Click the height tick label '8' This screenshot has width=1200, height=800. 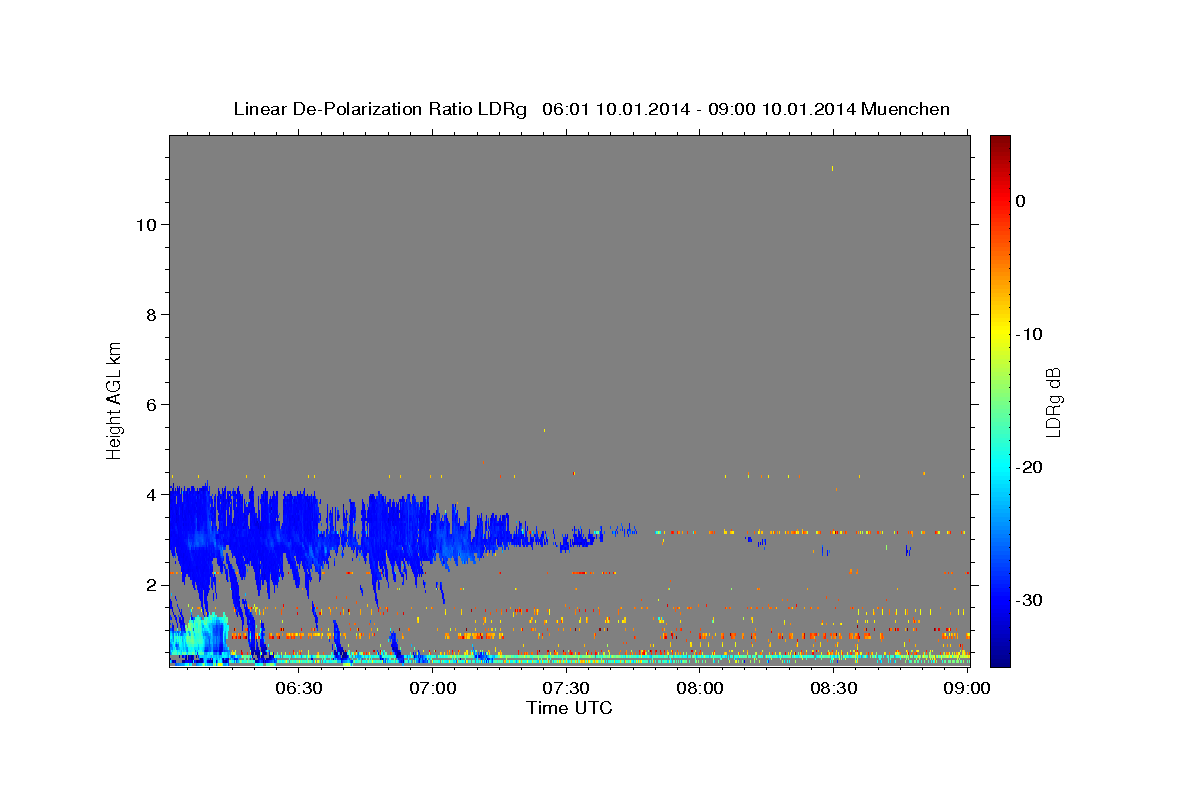152,315
